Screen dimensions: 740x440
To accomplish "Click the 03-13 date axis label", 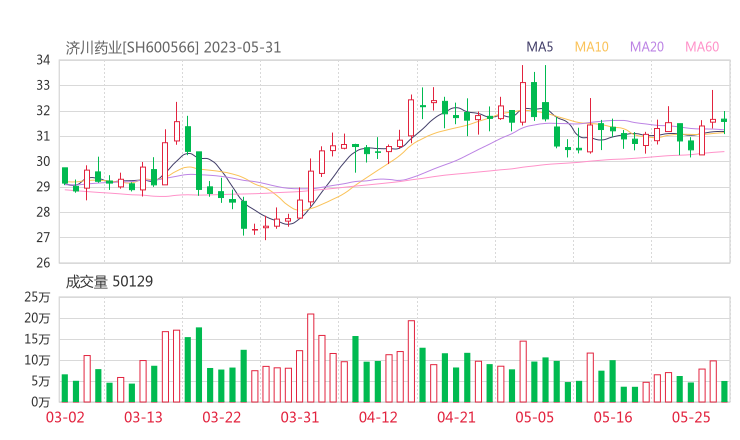I will tap(143, 417).
